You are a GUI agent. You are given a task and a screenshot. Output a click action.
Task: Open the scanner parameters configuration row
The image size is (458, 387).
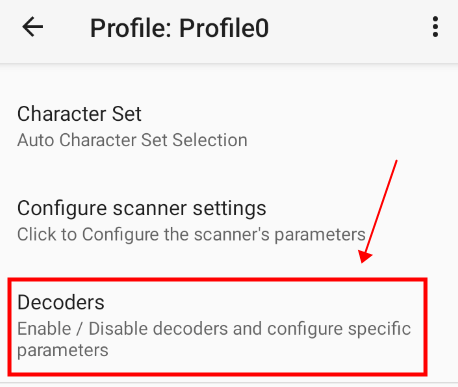pos(229,221)
